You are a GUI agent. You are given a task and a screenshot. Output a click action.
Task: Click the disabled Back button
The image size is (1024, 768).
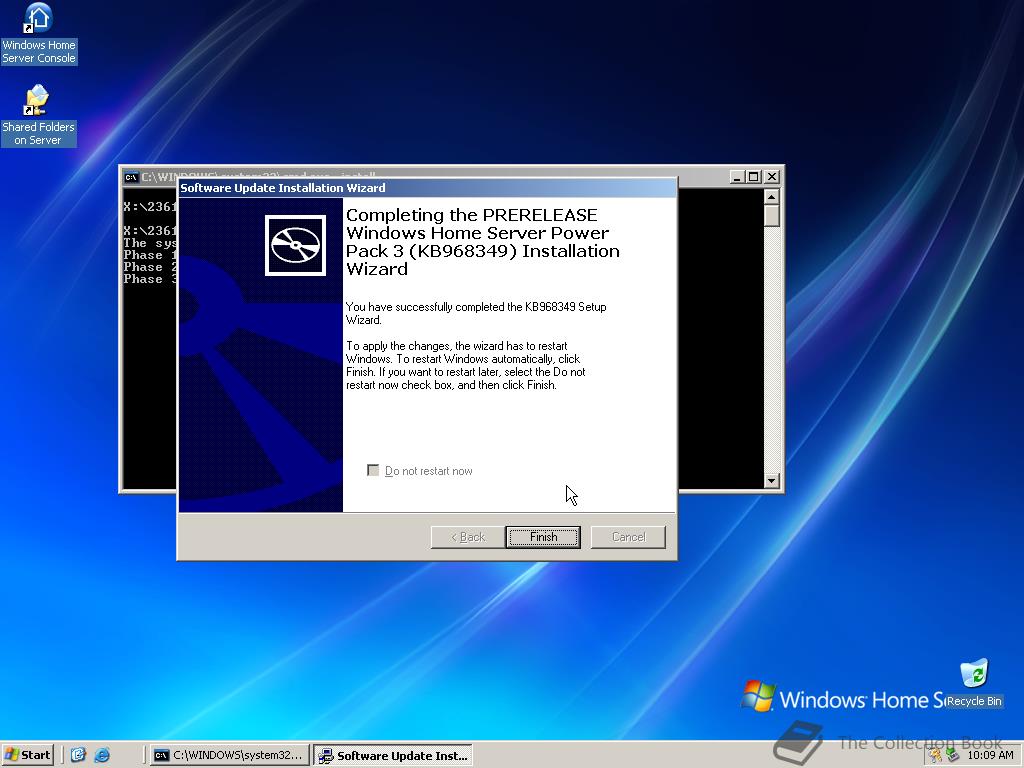pyautogui.click(x=468, y=537)
